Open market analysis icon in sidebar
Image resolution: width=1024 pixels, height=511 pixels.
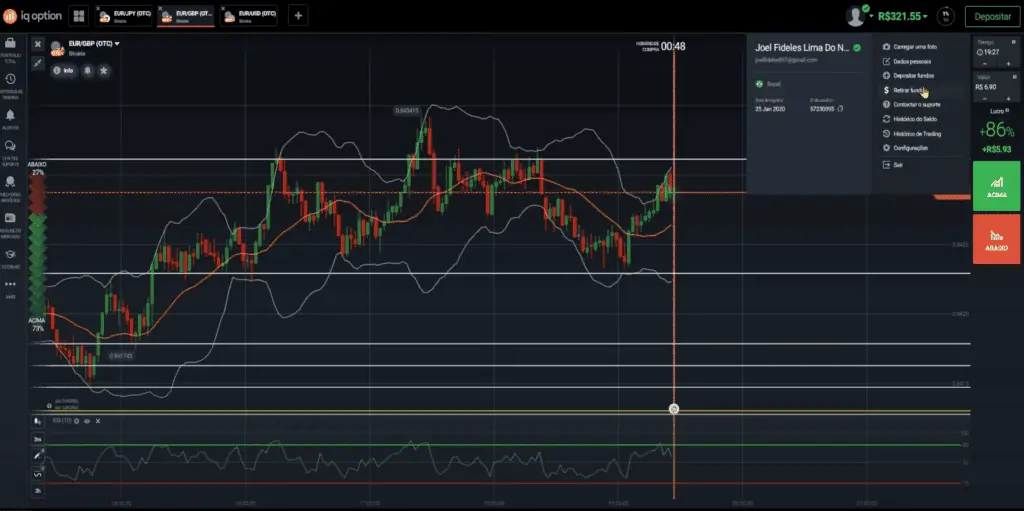tap(10, 218)
